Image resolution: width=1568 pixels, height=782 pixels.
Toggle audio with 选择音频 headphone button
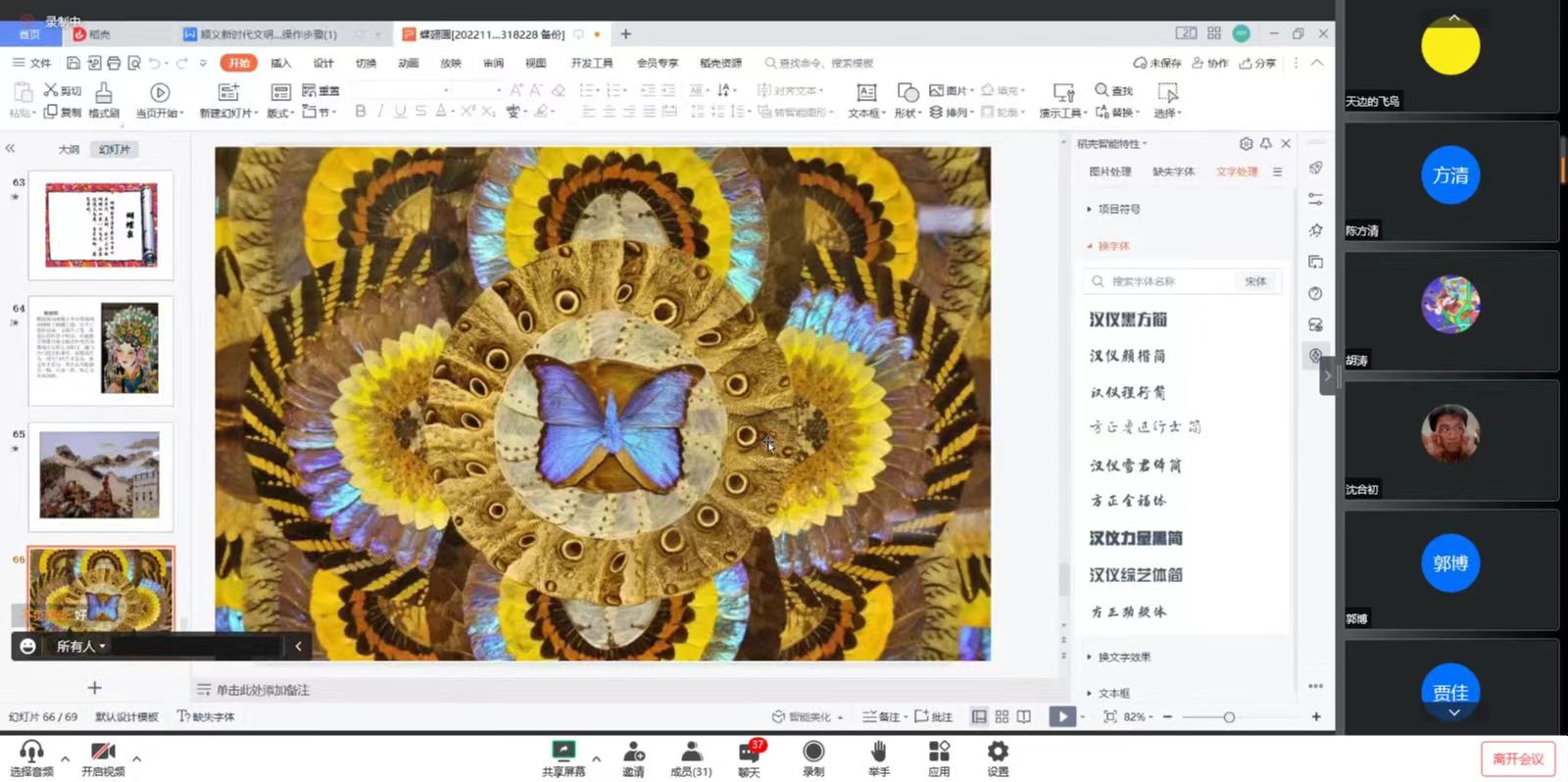click(x=31, y=753)
